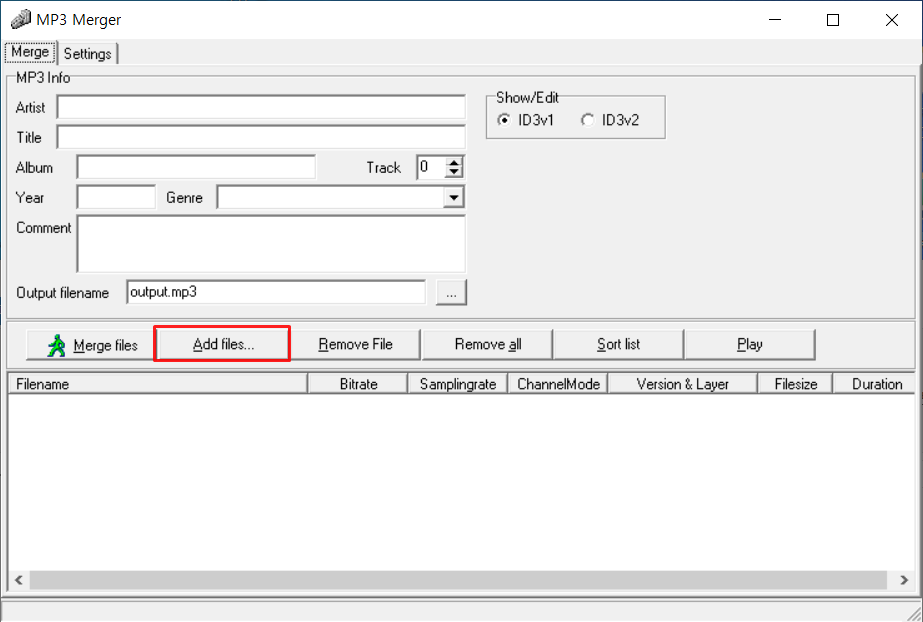Click the horizontal scrollbar right arrow
The width and height of the screenshot is (923, 622).
[904, 580]
